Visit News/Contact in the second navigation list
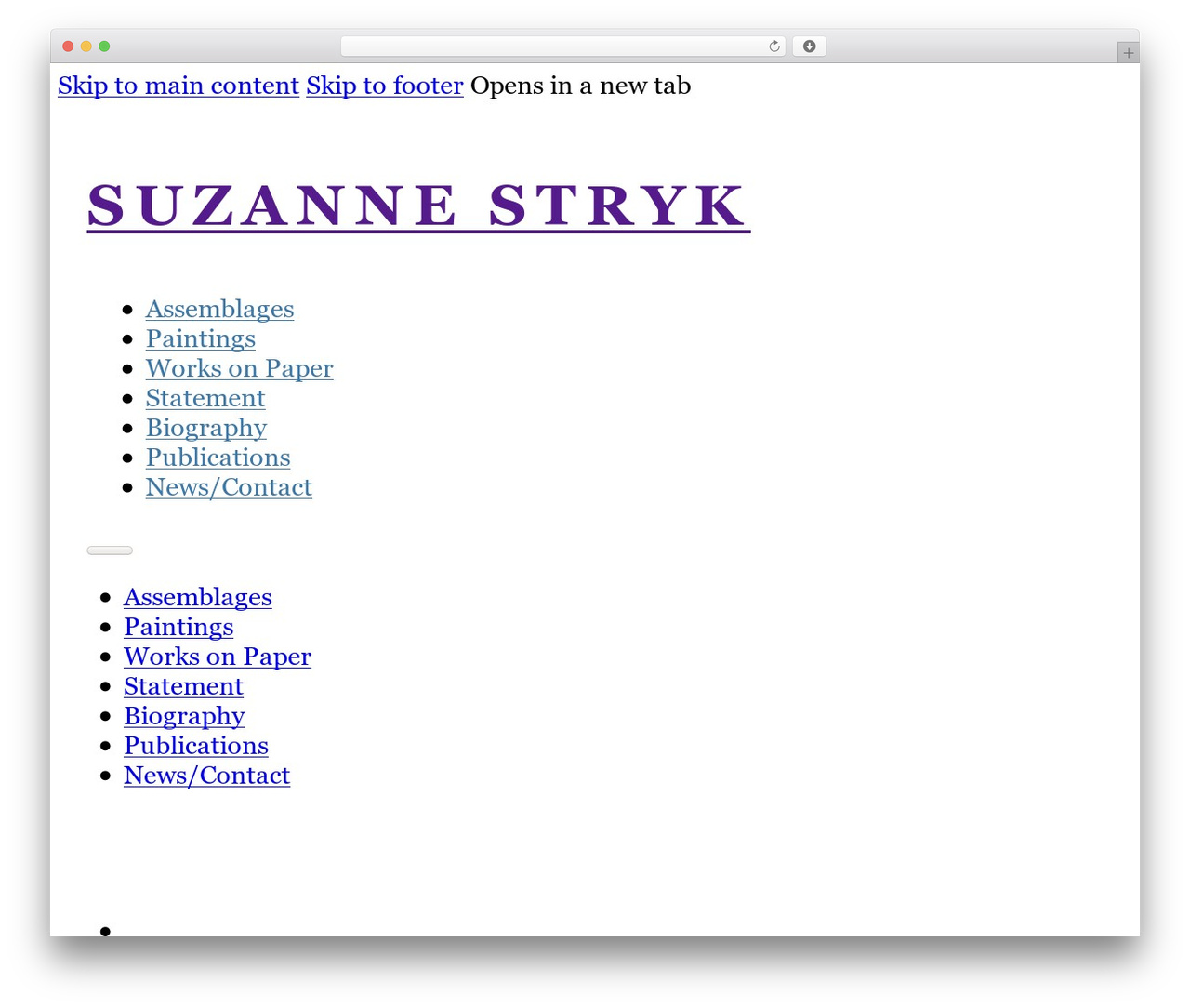The image size is (1190, 1008). (206, 776)
